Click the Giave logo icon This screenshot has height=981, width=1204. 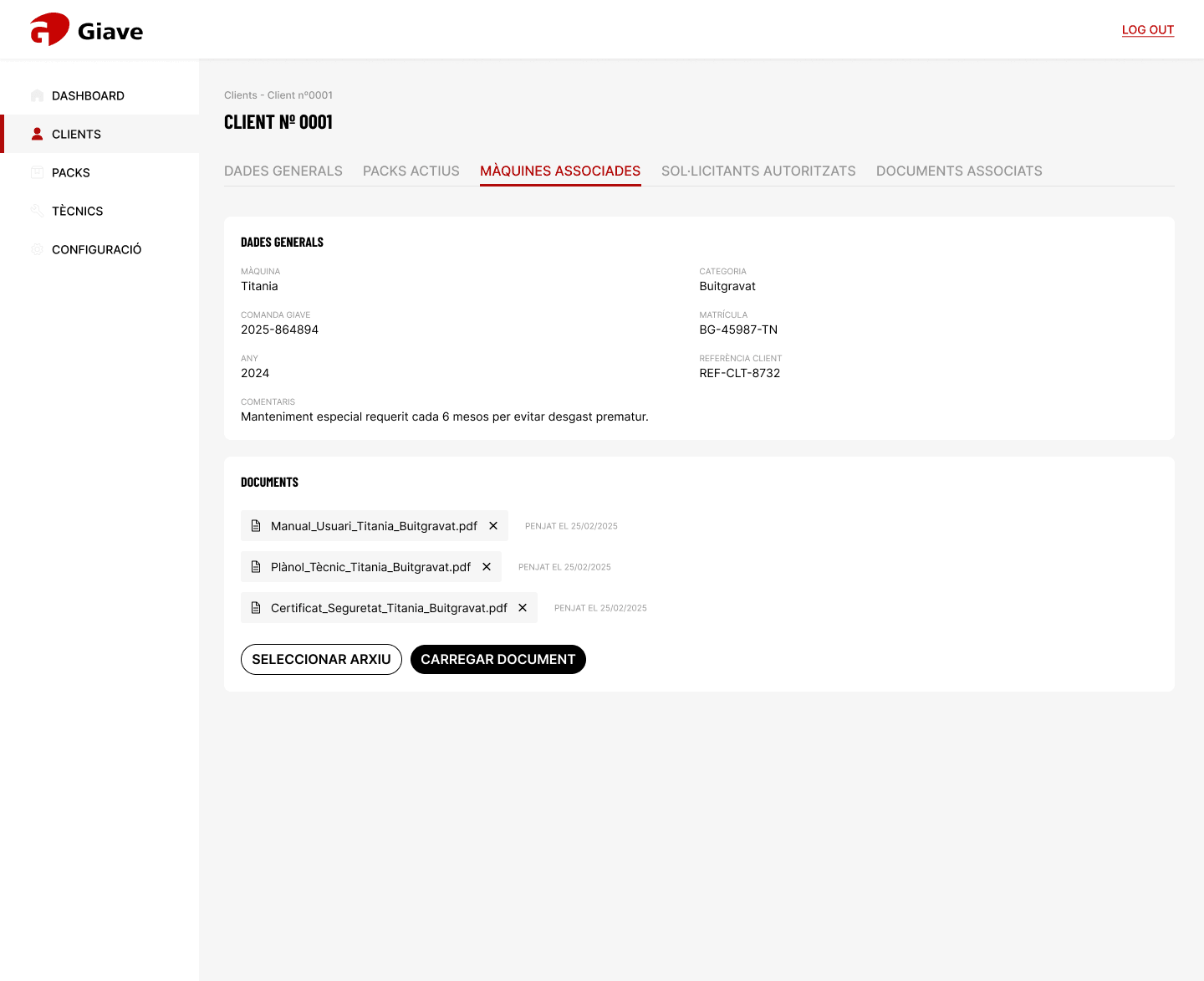click(x=49, y=29)
